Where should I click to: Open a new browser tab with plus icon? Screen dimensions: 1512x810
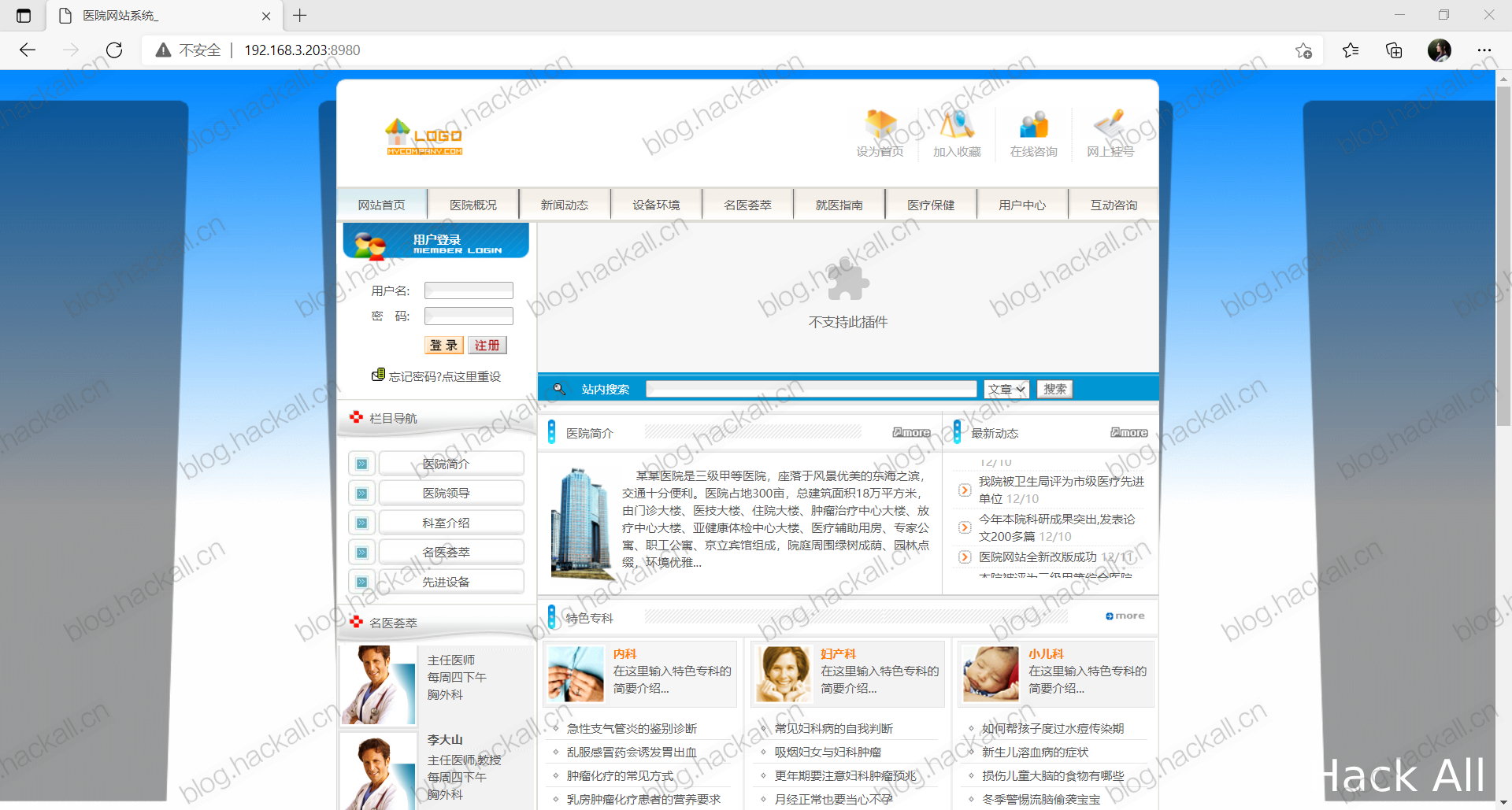tap(300, 15)
